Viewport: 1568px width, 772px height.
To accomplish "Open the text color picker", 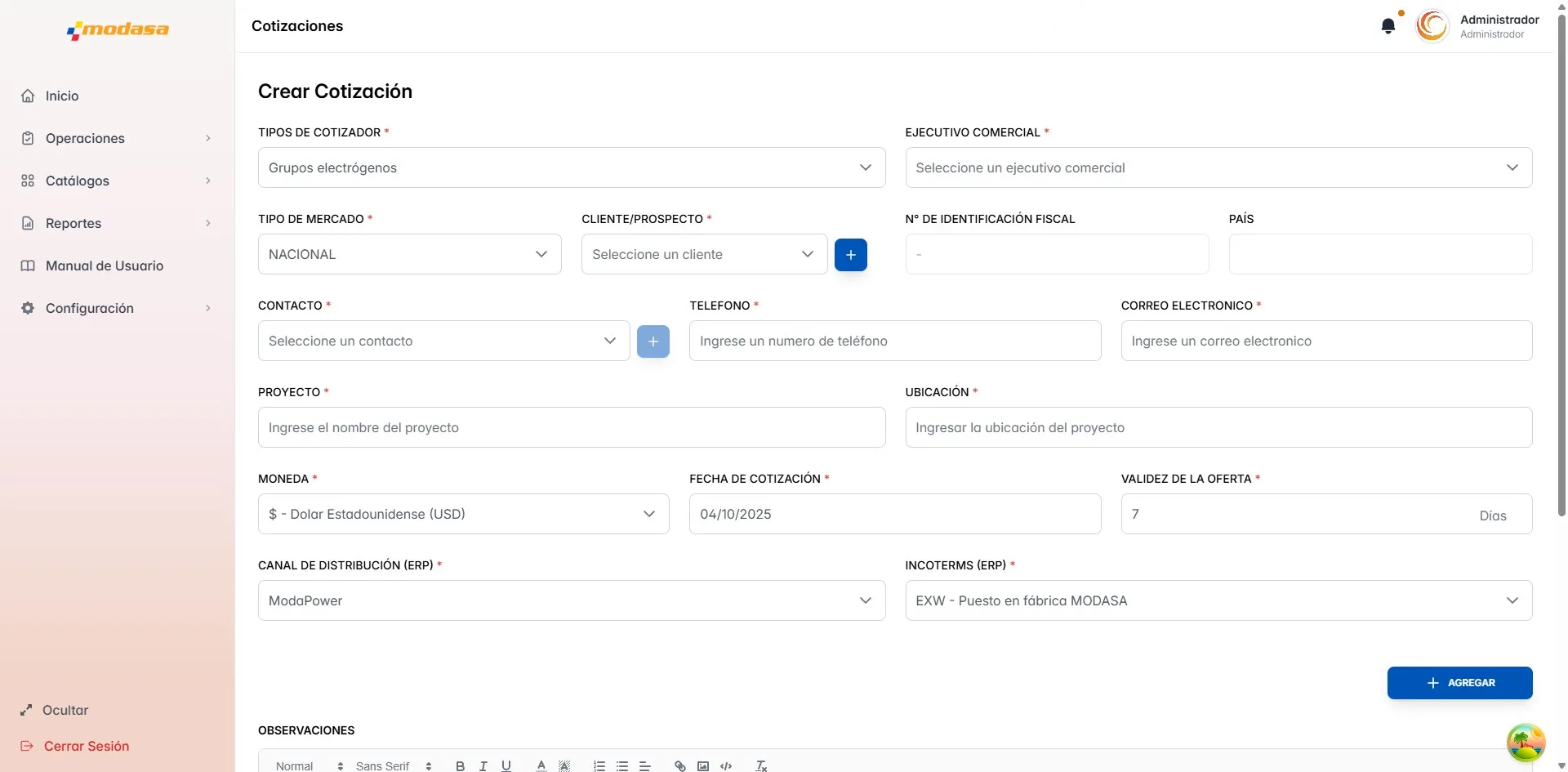I will point(541,765).
